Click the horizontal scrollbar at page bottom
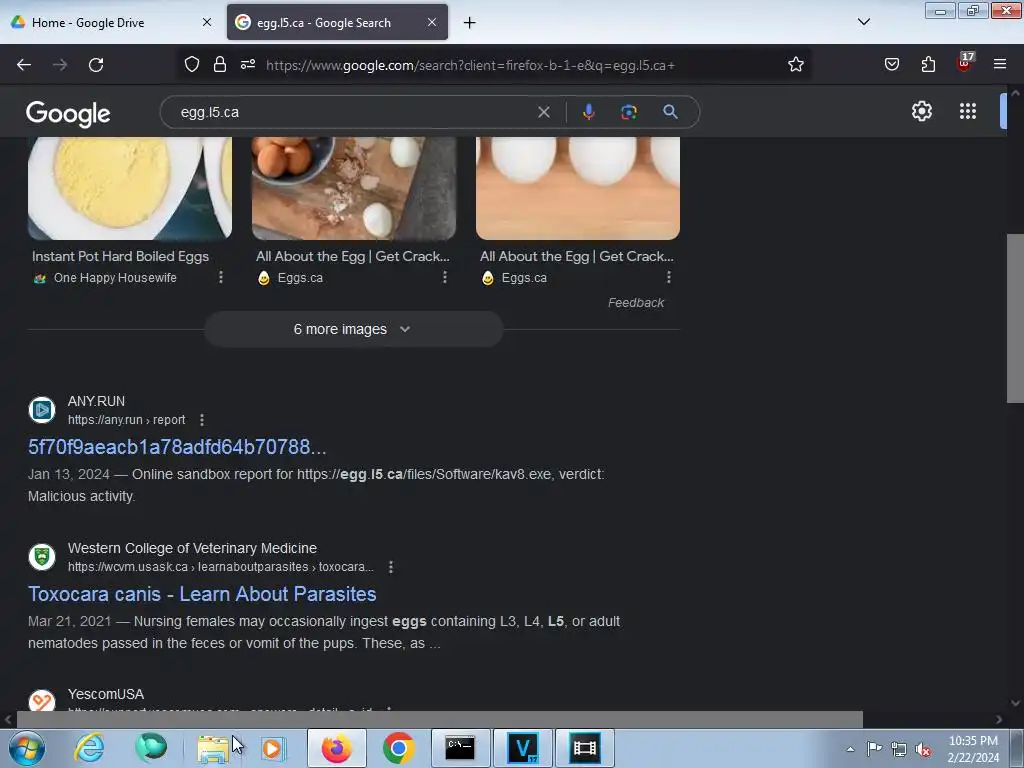 [x=439, y=719]
